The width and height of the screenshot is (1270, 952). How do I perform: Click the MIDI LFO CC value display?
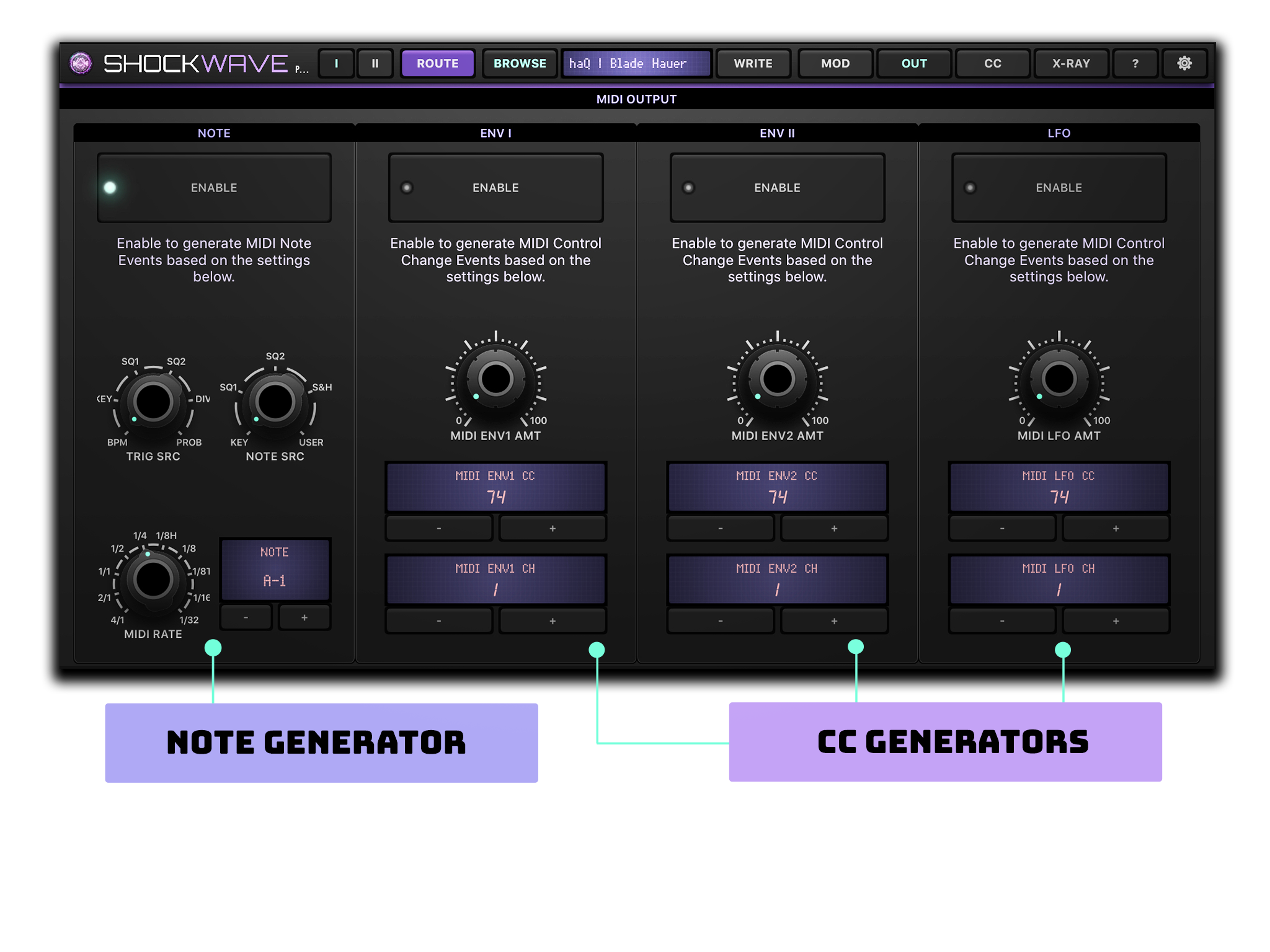pos(1059,487)
